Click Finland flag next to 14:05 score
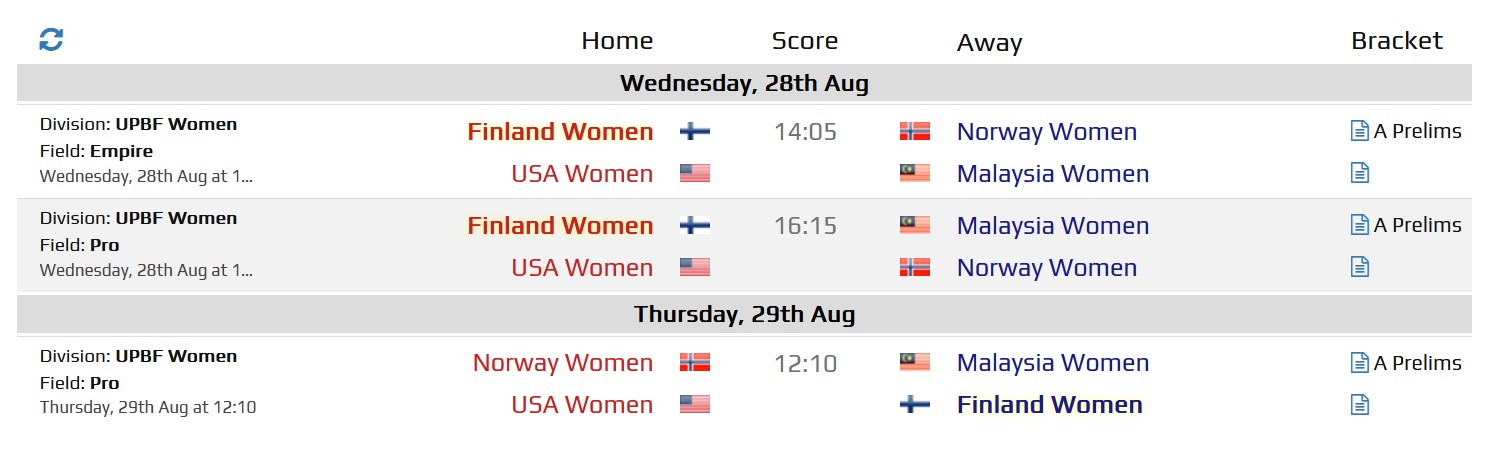The image size is (1489, 457). click(x=695, y=131)
